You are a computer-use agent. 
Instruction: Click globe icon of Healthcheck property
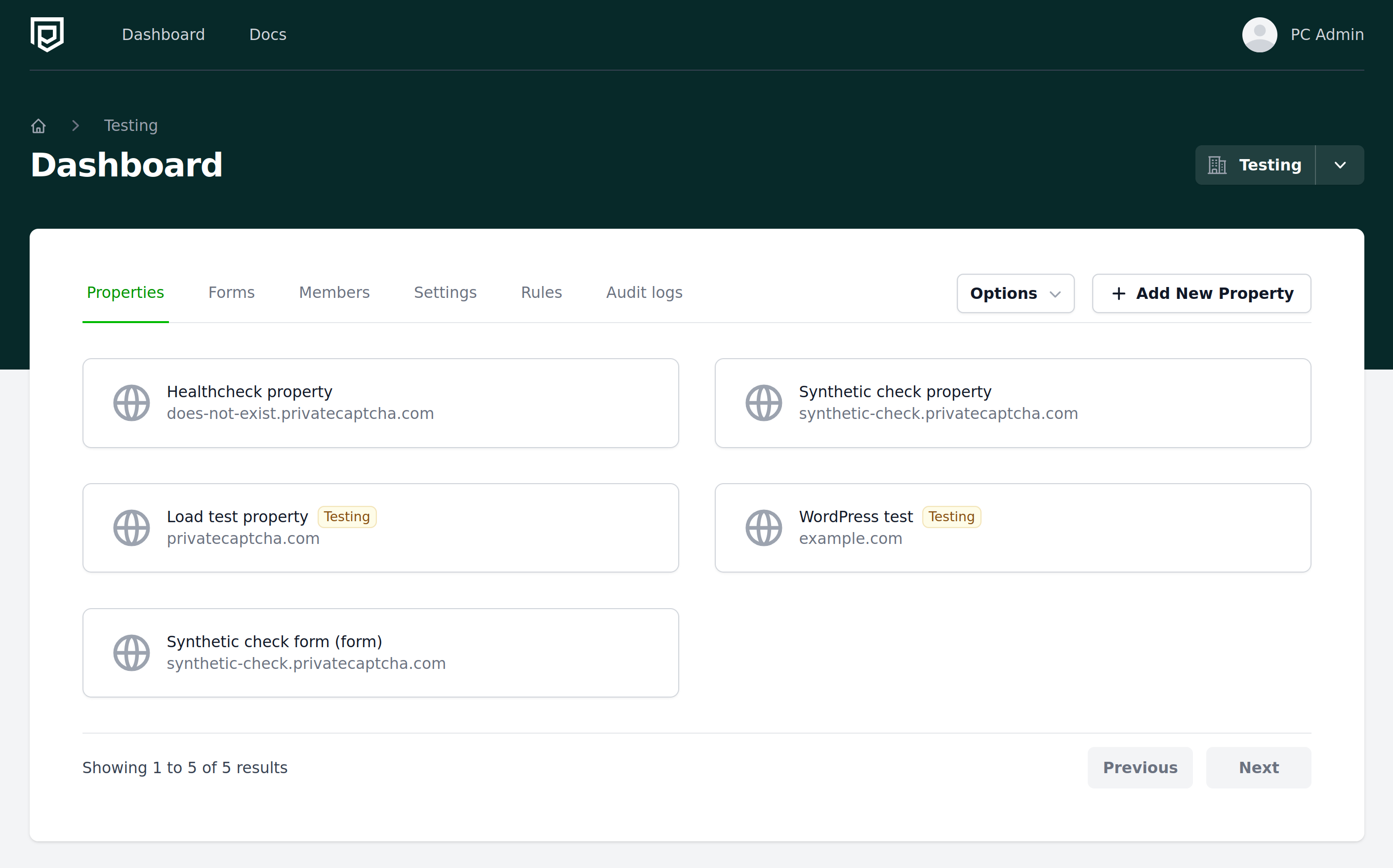(x=131, y=403)
